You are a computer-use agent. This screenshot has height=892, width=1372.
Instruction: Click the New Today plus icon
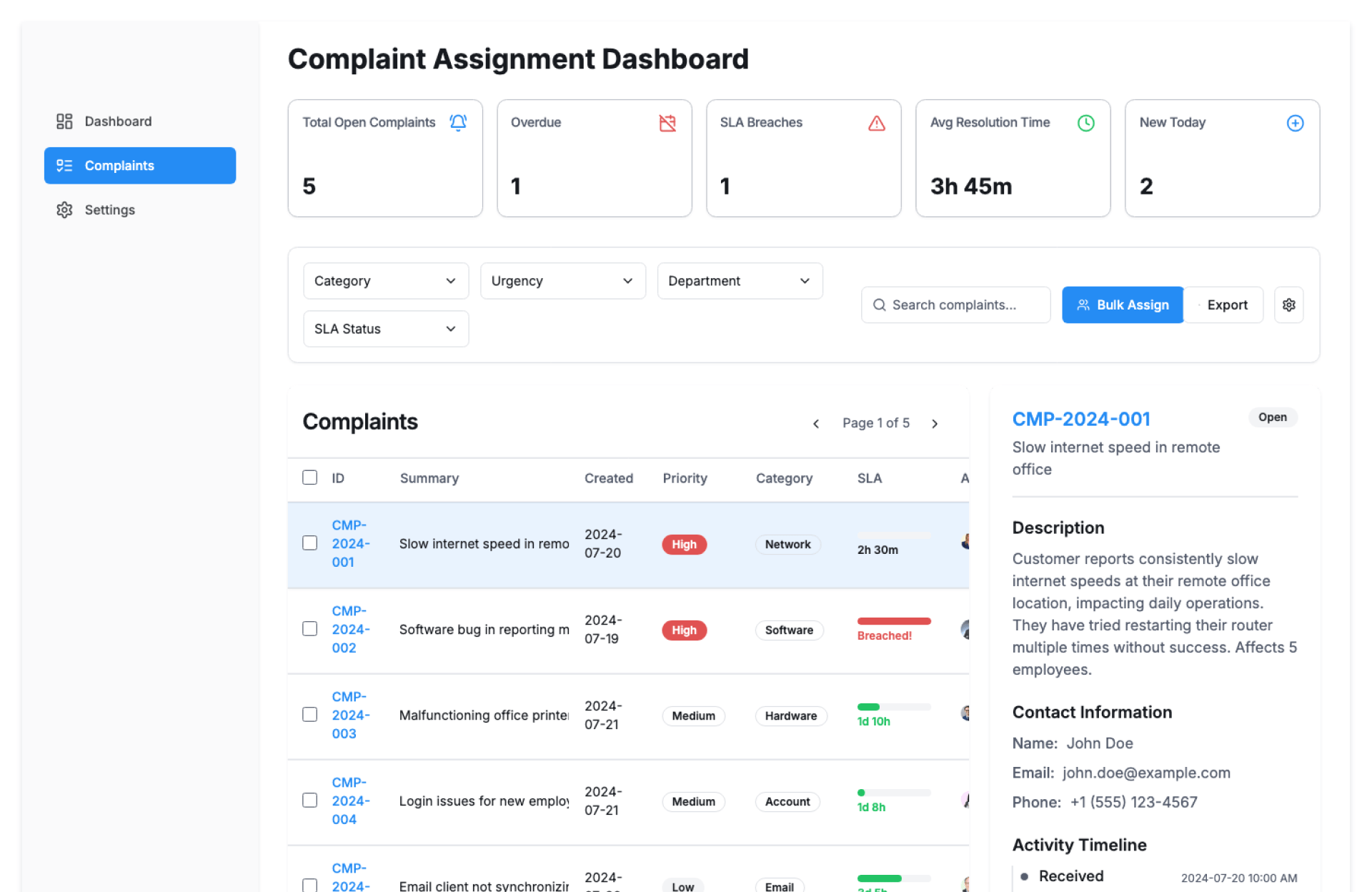1294,123
